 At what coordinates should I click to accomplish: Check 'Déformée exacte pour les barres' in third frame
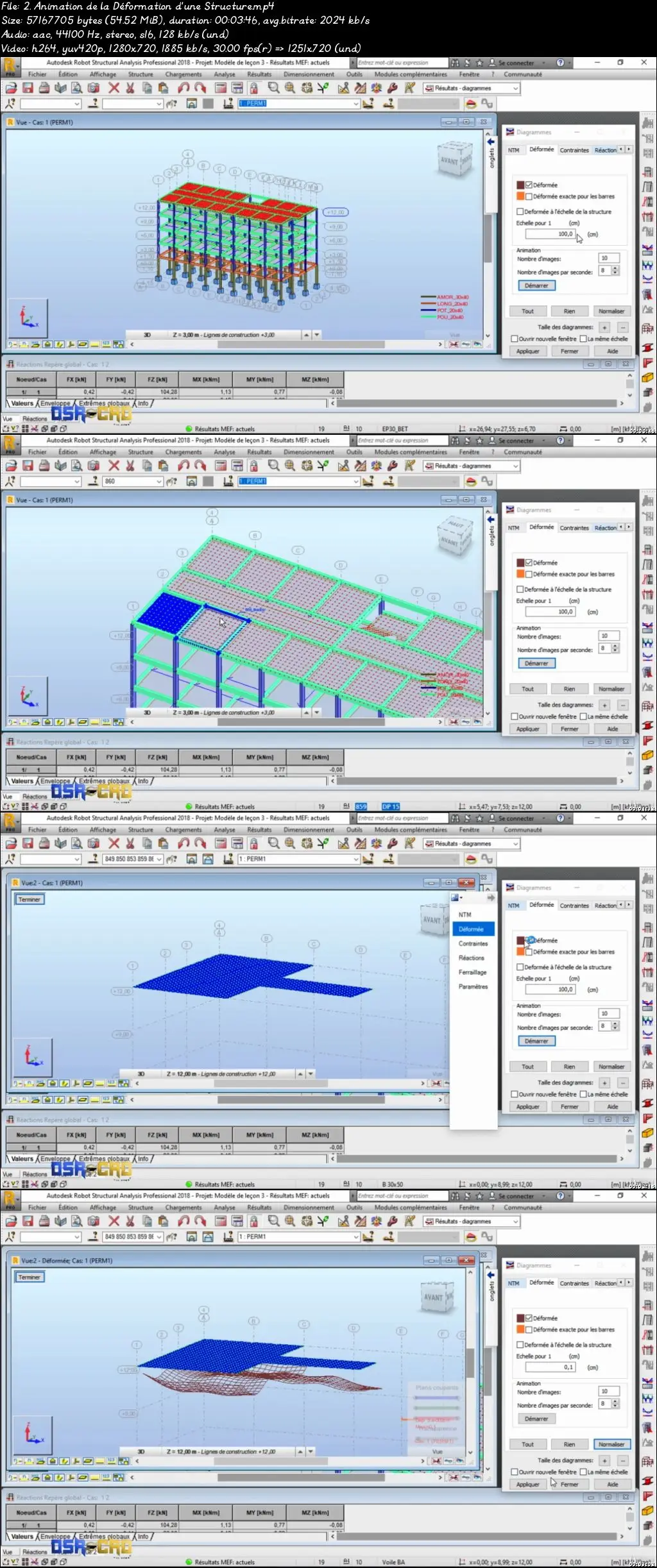tap(529, 952)
